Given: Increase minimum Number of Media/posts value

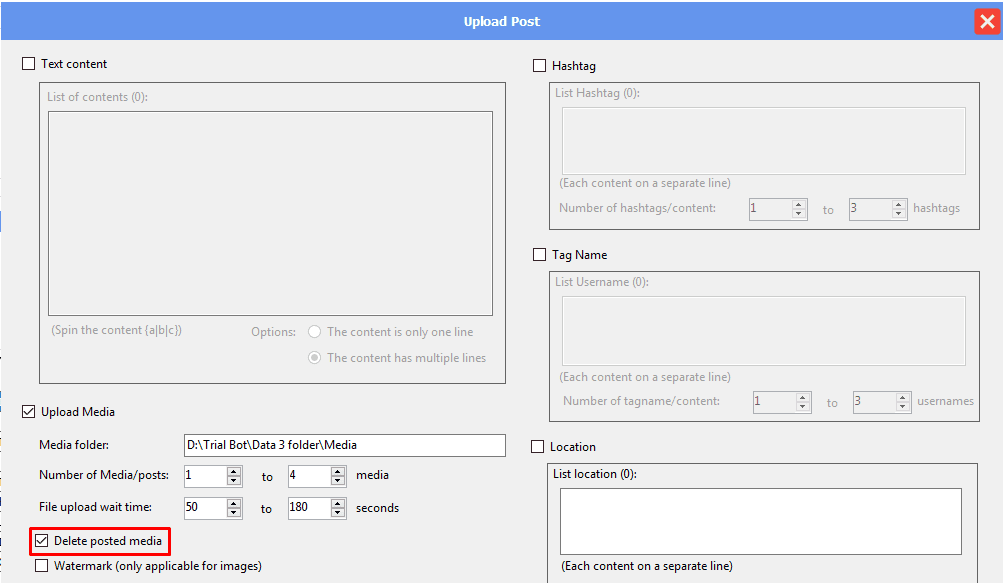Looking at the screenshot, I should click(x=234, y=471).
